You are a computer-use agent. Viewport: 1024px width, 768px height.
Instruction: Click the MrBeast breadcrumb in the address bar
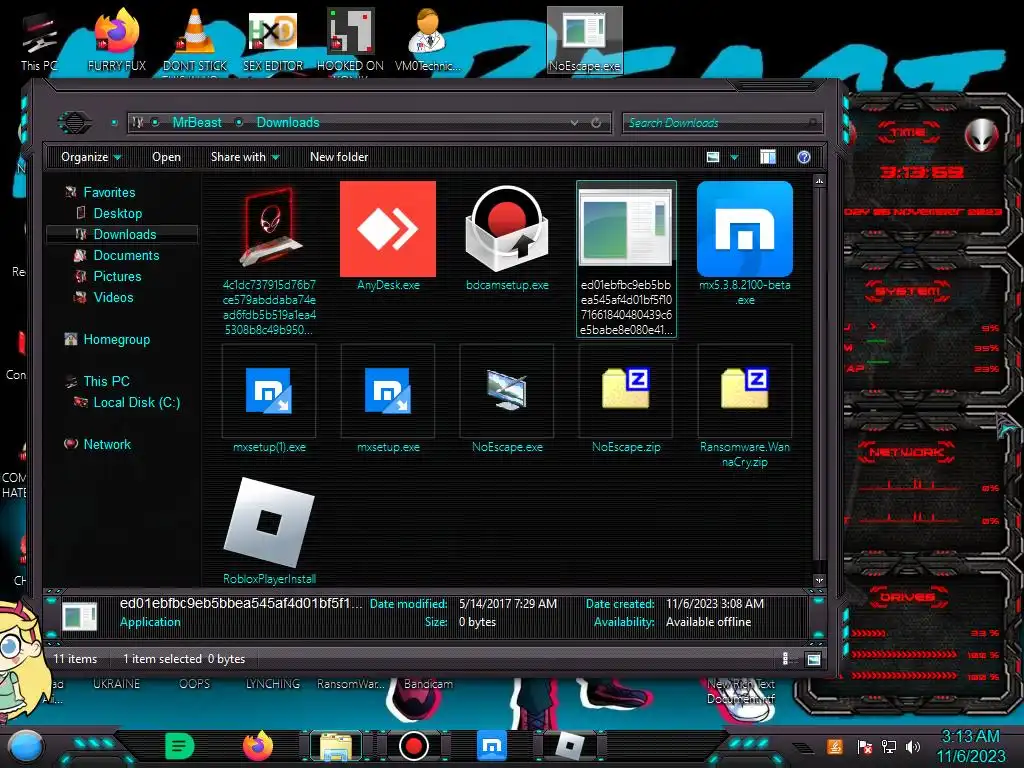coord(197,123)
